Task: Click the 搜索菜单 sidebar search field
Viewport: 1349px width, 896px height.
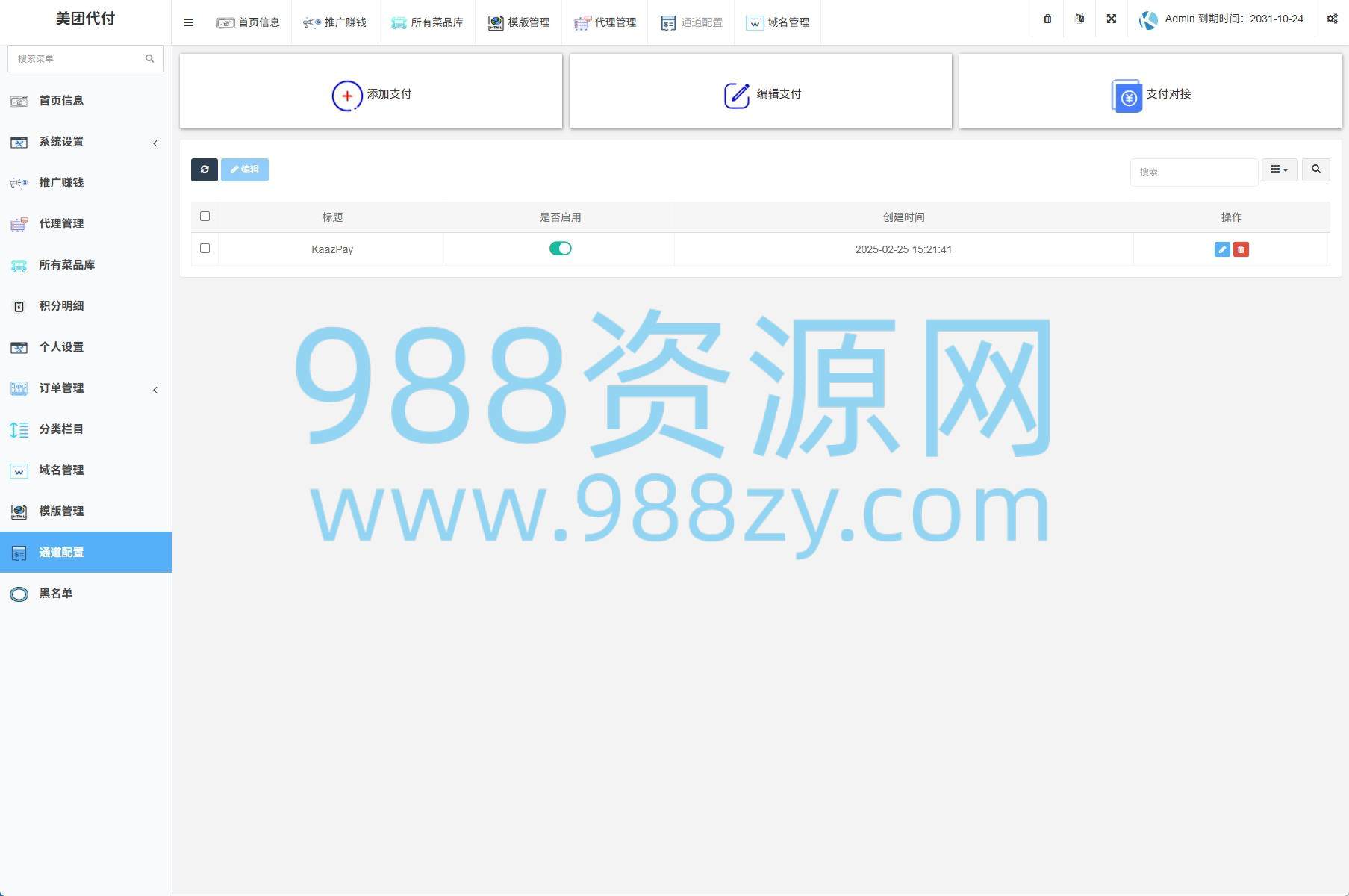Action: pos(78,58)
